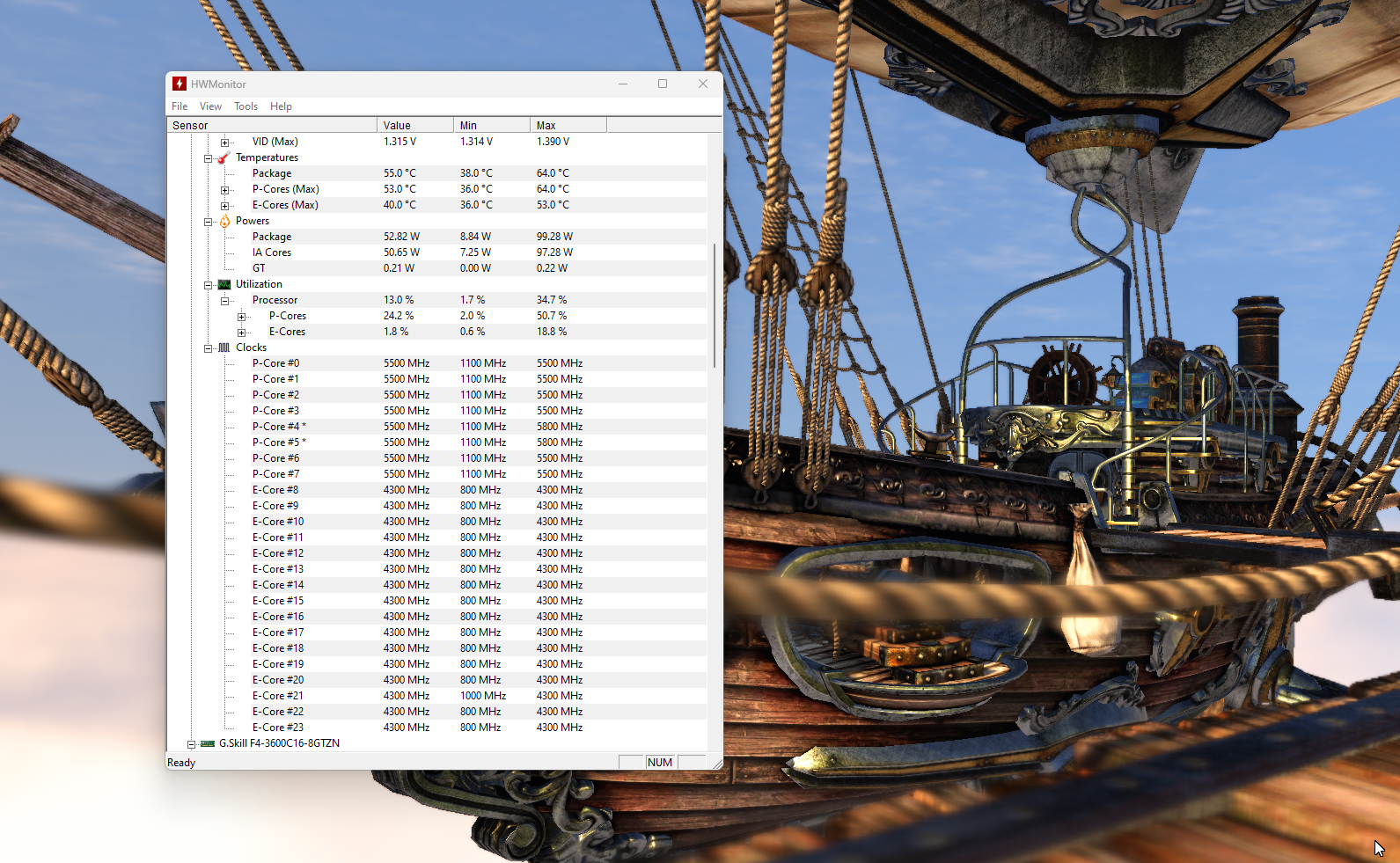Click the 5800 MHz max for P-Core #4
The width and height of the screenshot is (1400, 863).
560,427
